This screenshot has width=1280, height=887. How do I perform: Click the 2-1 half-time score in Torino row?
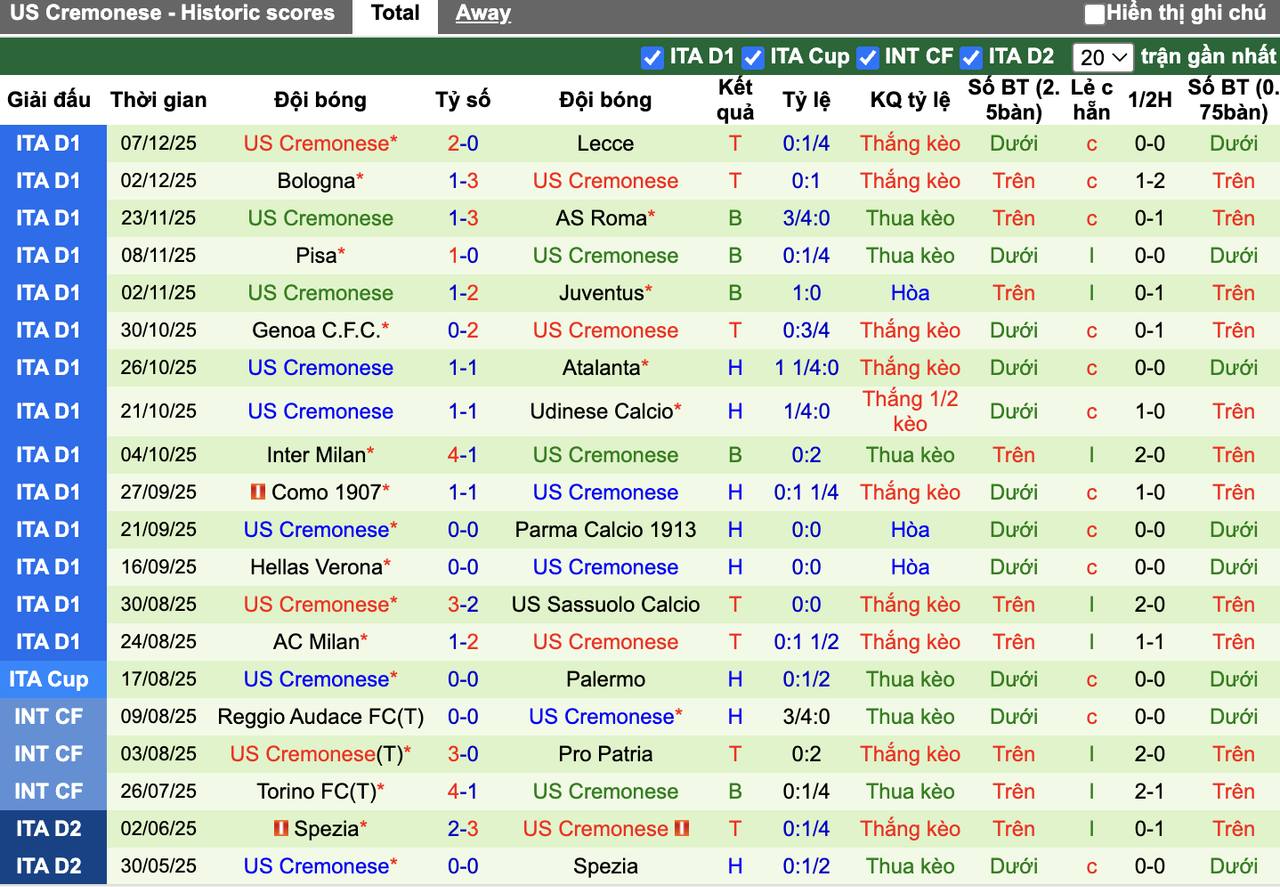(x=1149, y=792)
